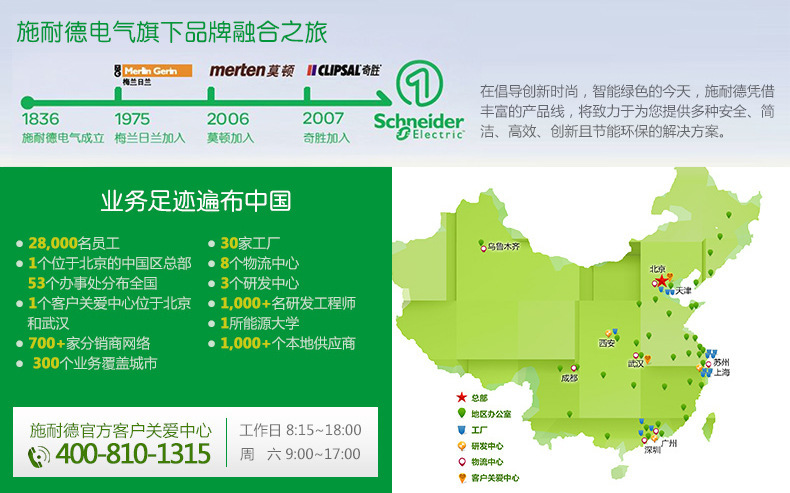This screenshot has width=790, height=493.
Task: Click the 西安 city label on map
Action: tap(607, 343)
